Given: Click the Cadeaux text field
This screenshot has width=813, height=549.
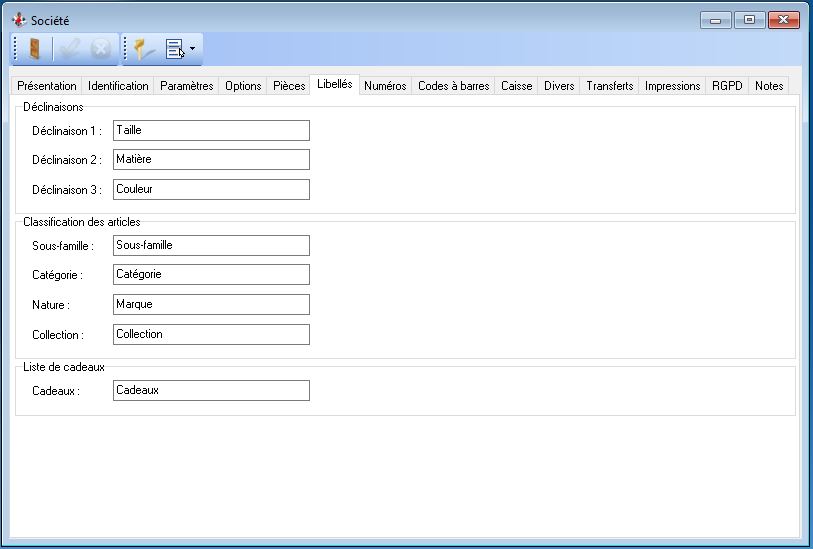Looking at the screenshot, I should point(211,390).
